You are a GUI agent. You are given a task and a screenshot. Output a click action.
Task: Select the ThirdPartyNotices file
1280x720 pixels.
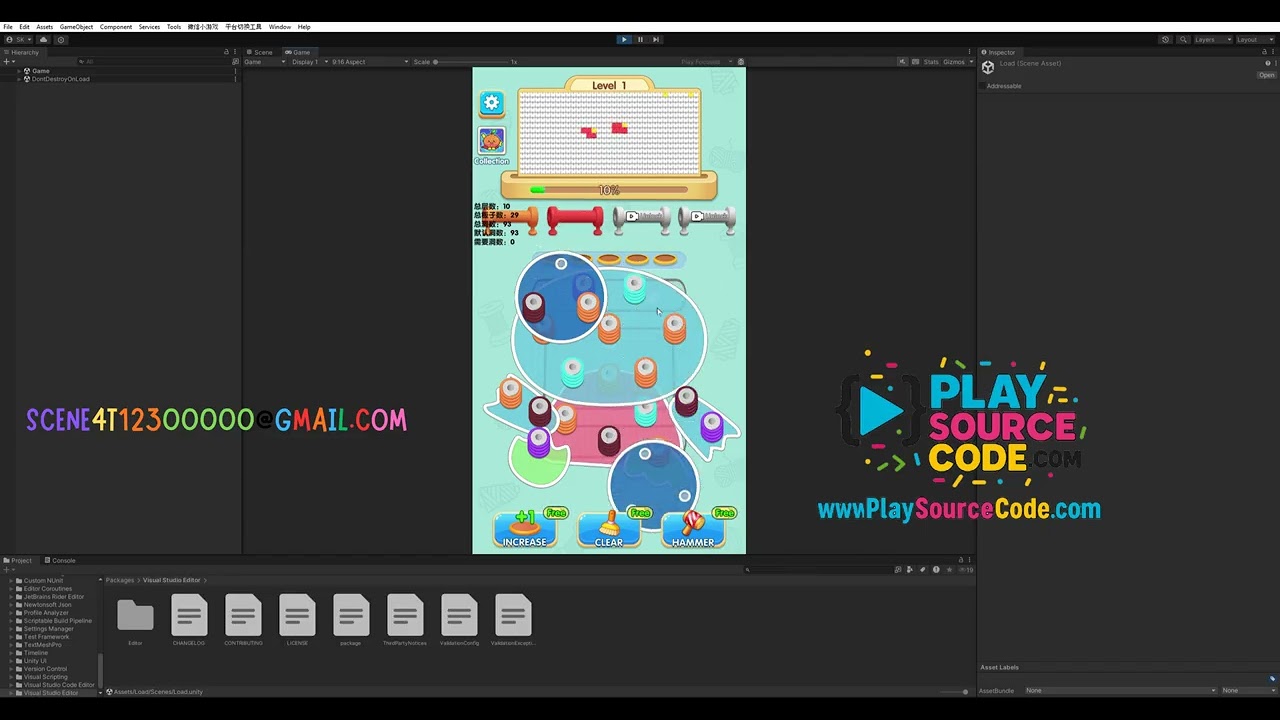pos(405,620)
